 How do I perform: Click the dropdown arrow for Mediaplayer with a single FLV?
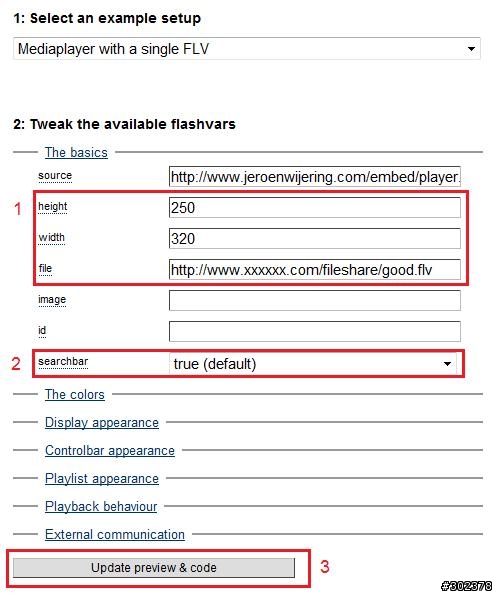471,49
